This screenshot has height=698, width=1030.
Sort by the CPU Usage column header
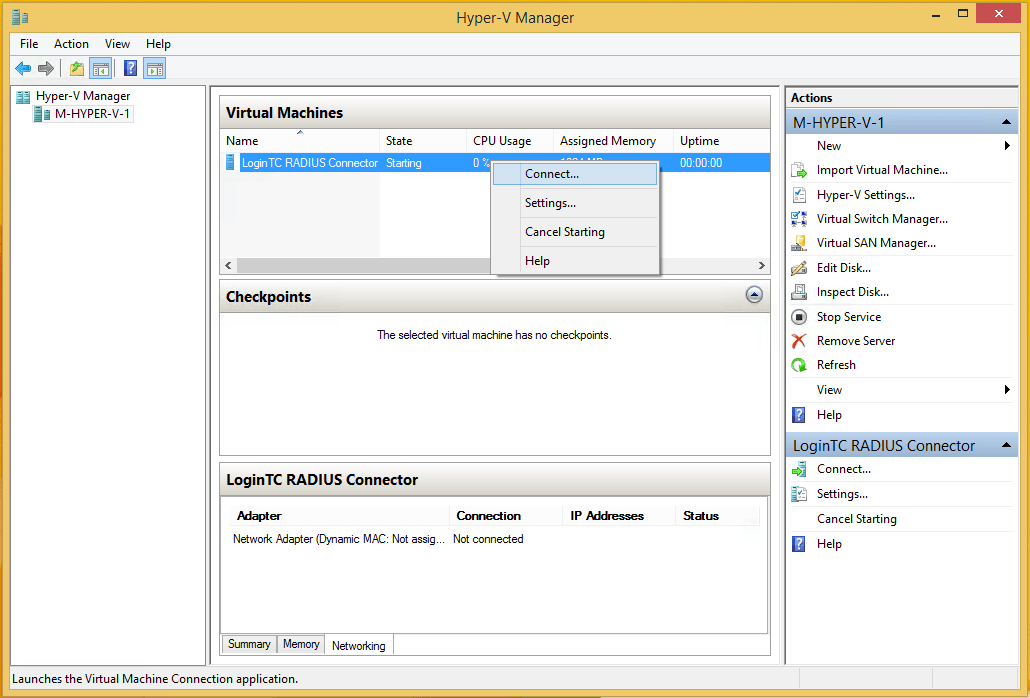click(x=510, y=141)
